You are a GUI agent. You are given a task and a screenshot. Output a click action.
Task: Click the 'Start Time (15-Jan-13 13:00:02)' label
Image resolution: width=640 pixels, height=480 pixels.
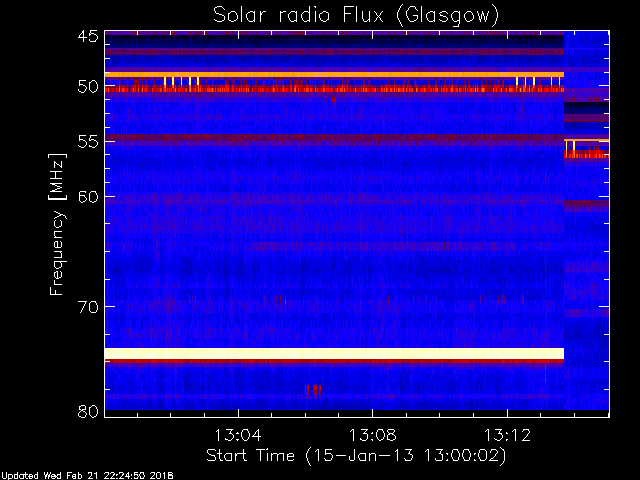point(356,456)
